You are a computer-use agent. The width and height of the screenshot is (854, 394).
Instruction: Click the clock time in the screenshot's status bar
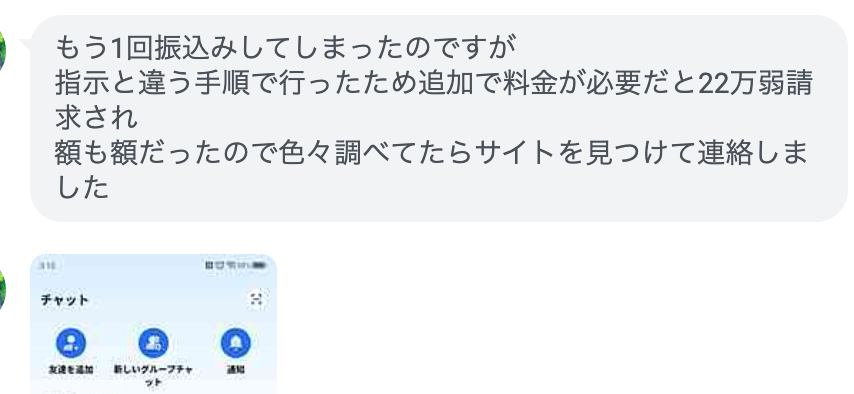(x=47, y=265)
